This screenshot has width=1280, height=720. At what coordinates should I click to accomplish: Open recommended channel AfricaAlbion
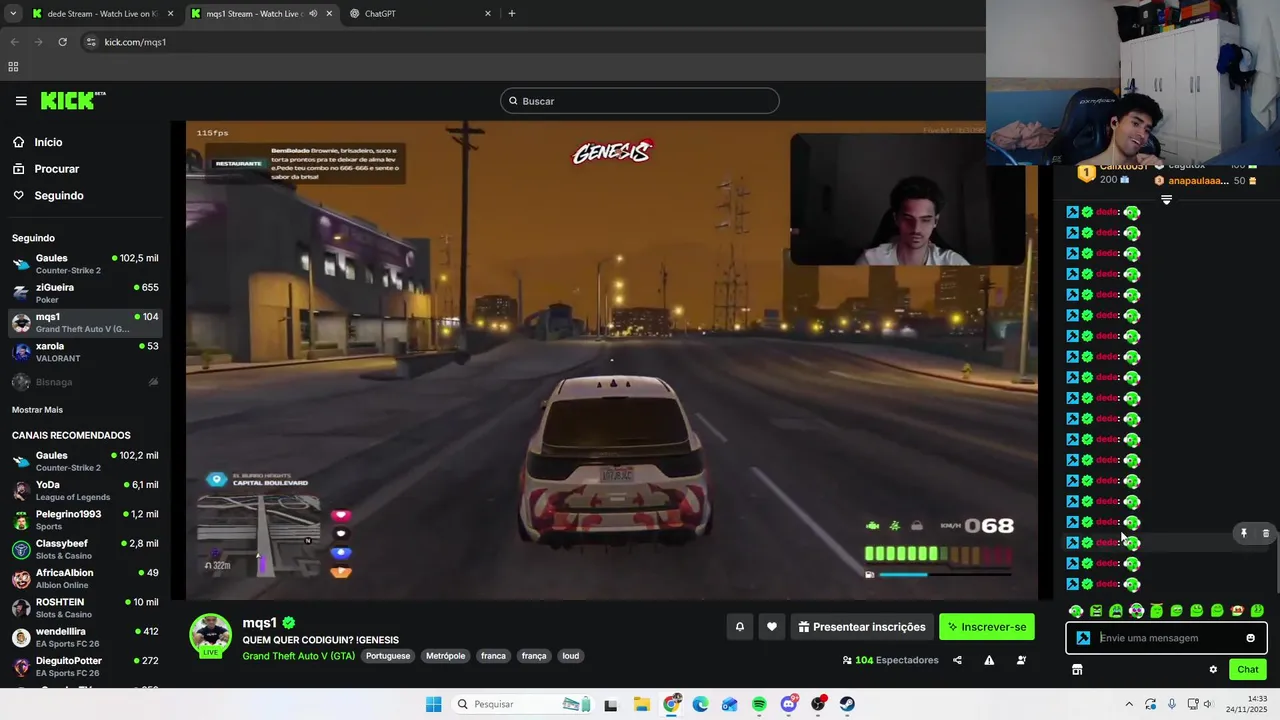[x=85, y=579]
